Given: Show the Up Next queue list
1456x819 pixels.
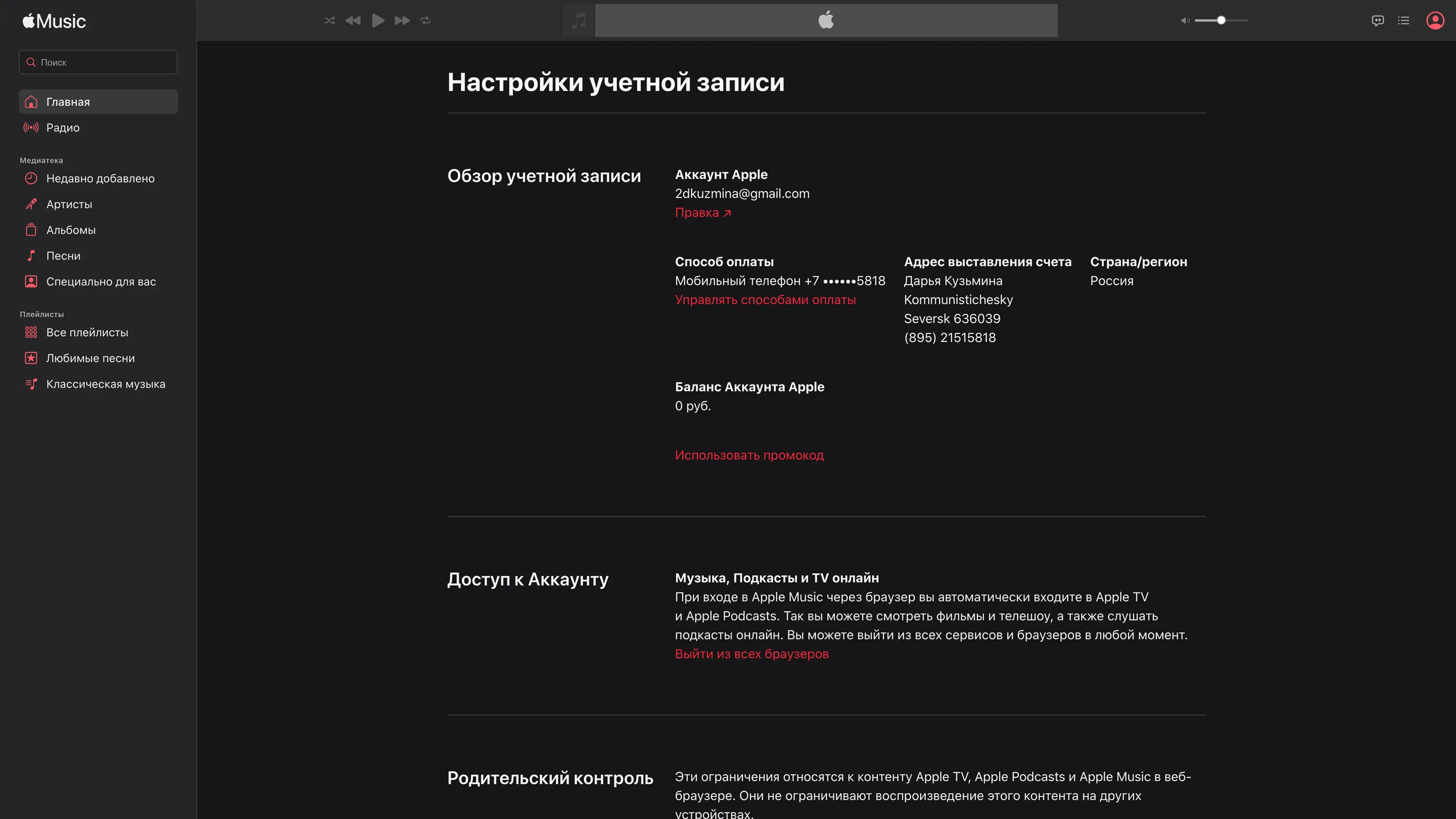Looking at the screenshot, I should (x=1403, y=21).
